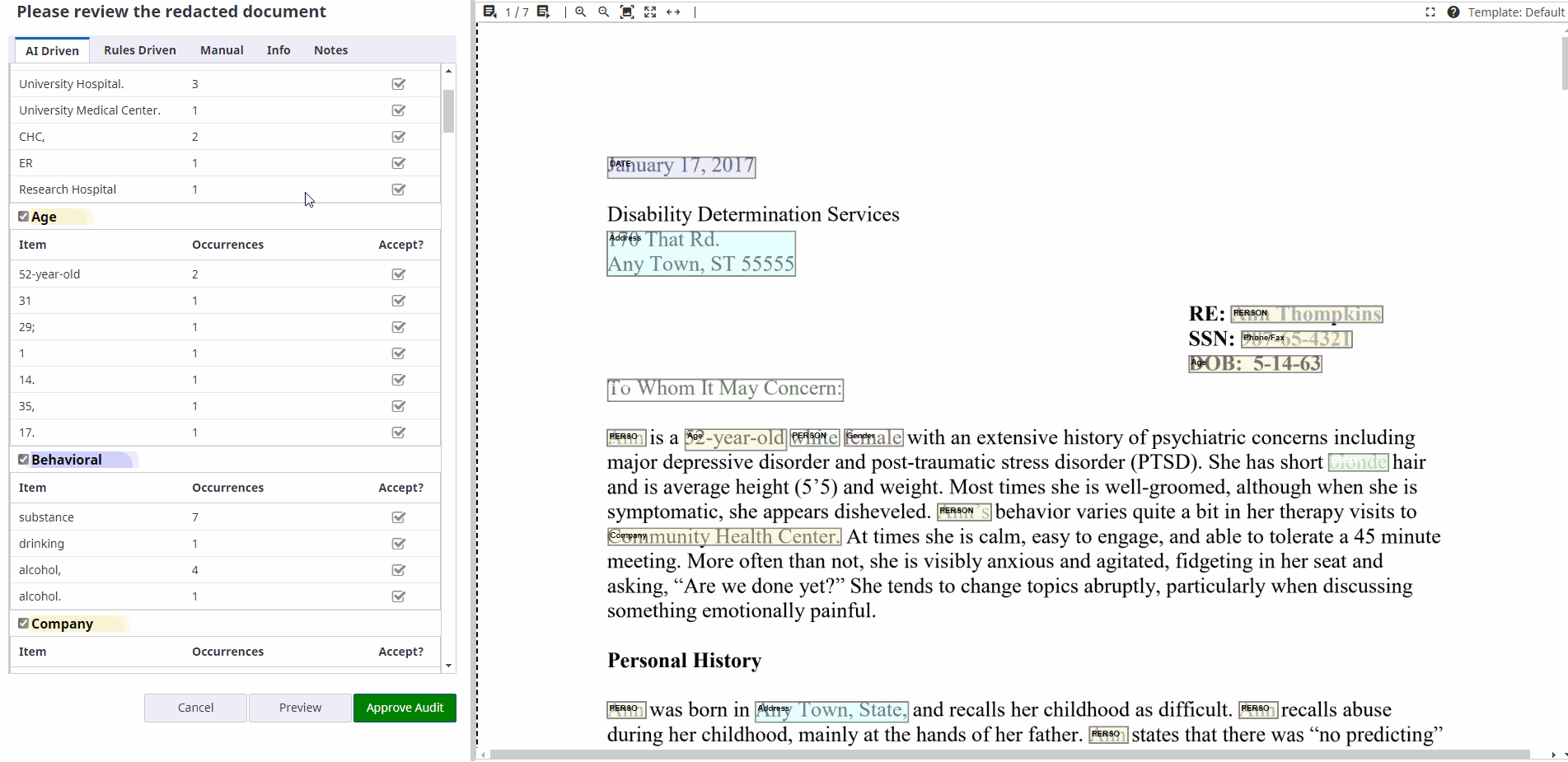Open the help question mark icon
Screen dimensions: 1568x762
pyautogui.click(x=1453, y=12)
